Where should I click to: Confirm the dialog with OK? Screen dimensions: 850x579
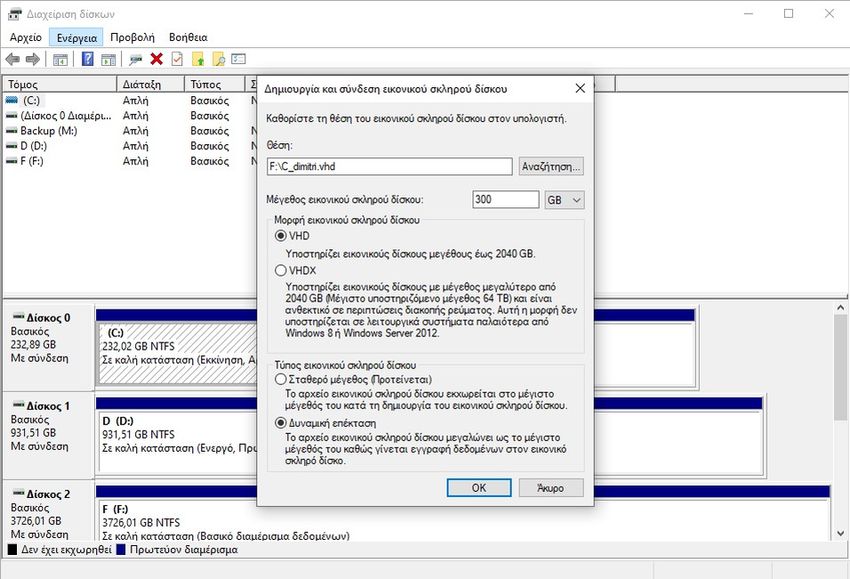[479, 487]
